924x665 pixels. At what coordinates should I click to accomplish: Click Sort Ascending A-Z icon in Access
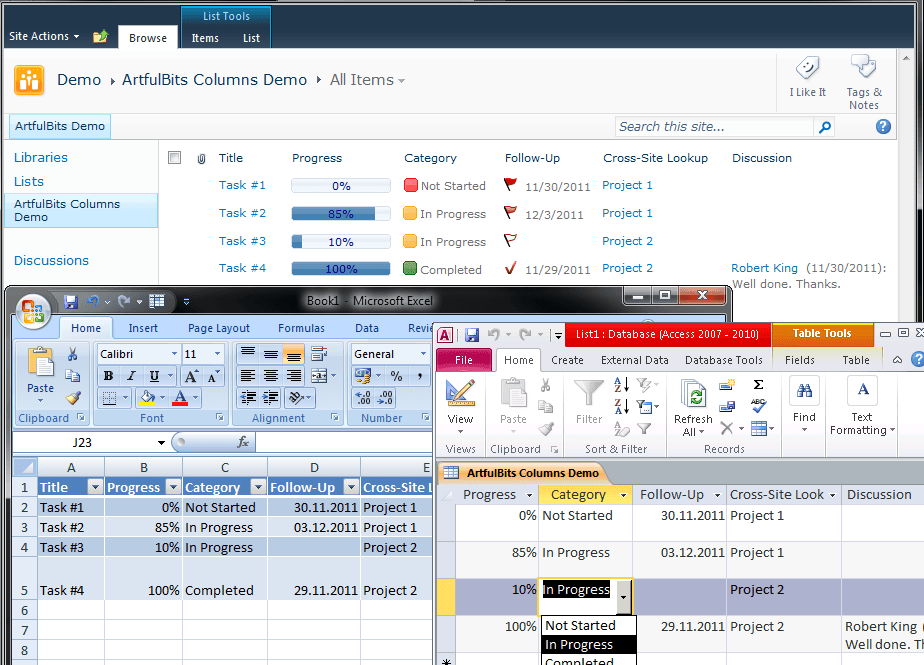coord(621,385)
